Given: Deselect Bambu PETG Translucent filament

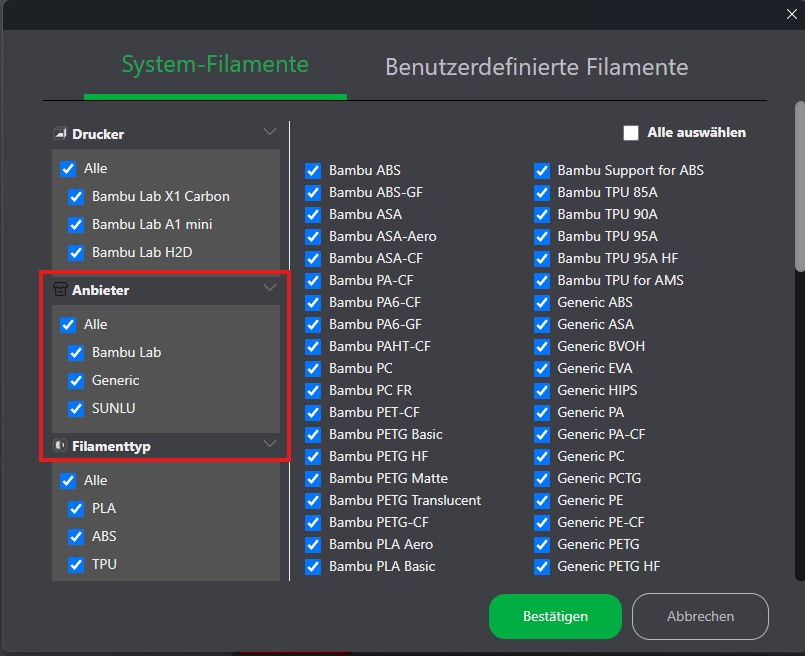Looking at the screenshot, I should point(313,501).
